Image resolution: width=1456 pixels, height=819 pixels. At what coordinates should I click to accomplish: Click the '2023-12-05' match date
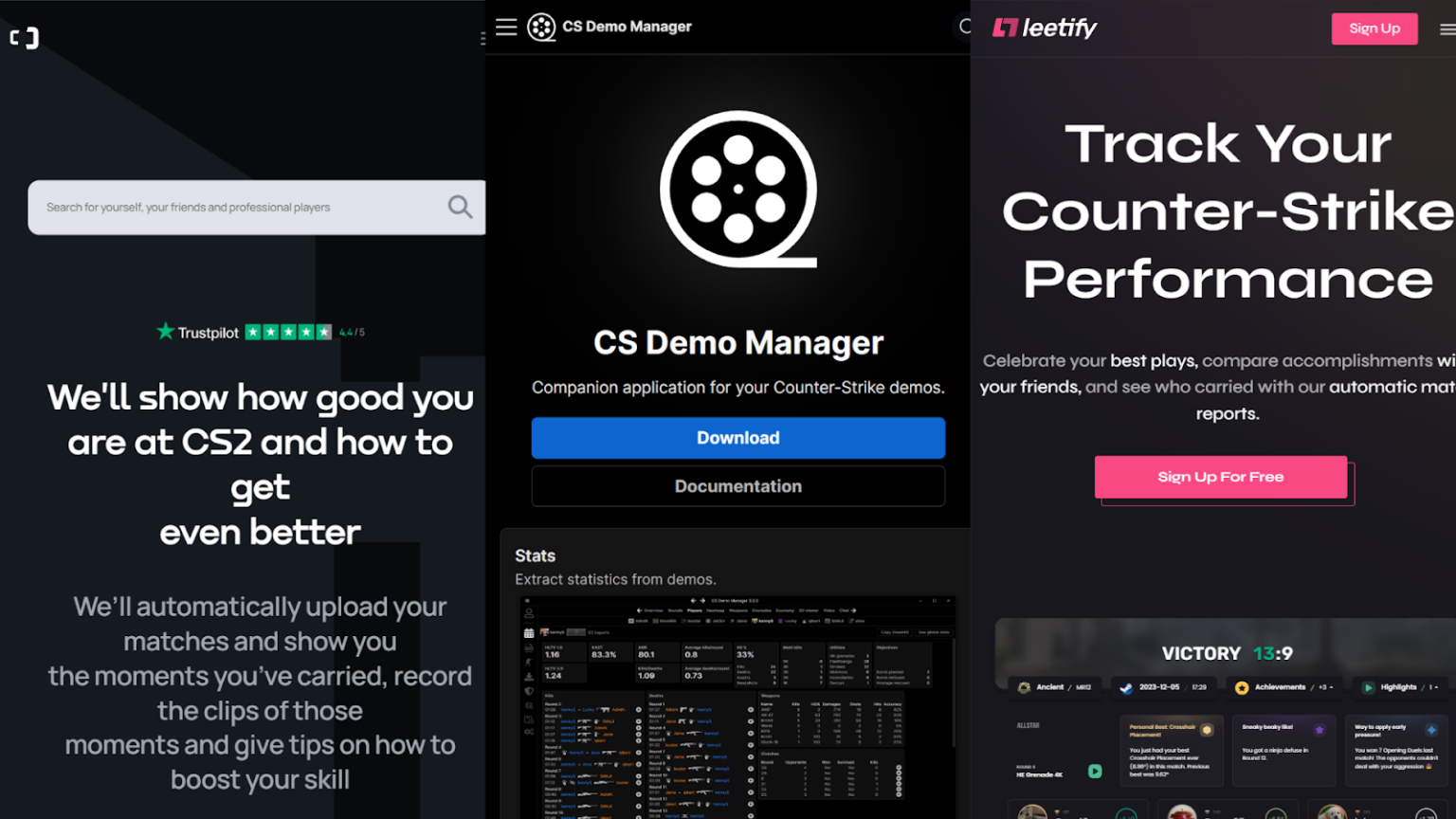tap(1159, 687)
